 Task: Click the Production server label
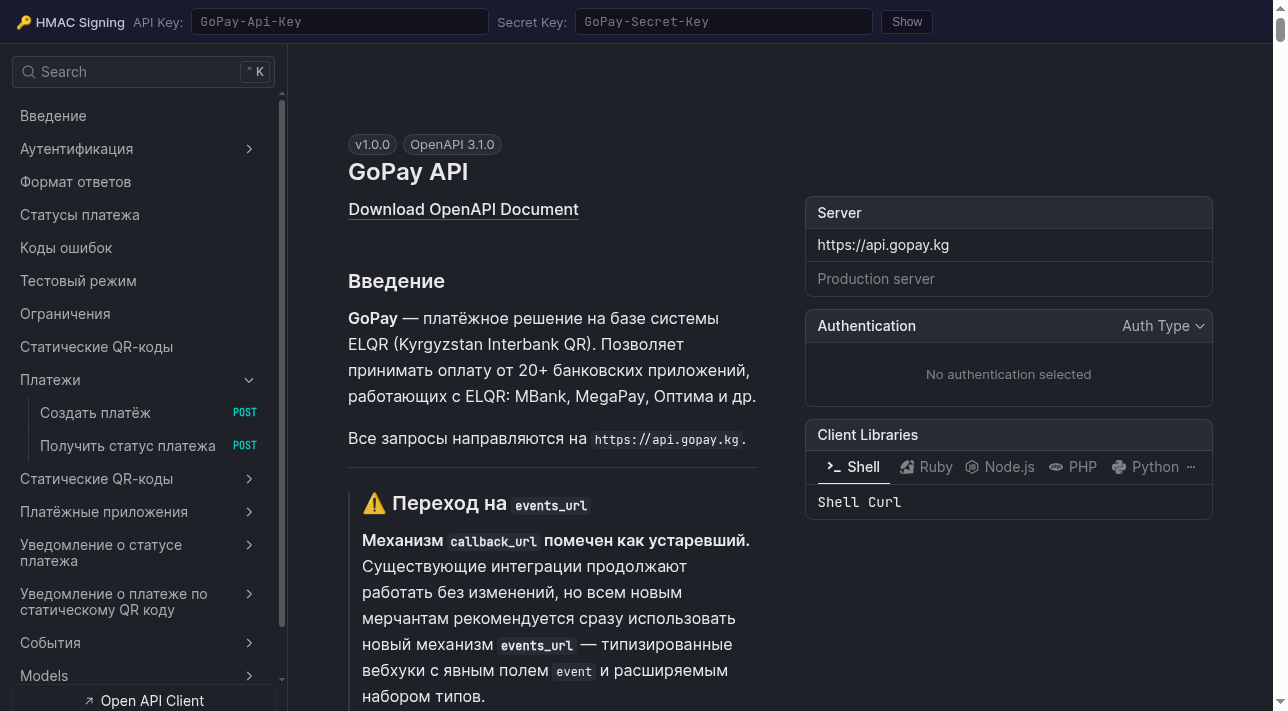[876, 279]
